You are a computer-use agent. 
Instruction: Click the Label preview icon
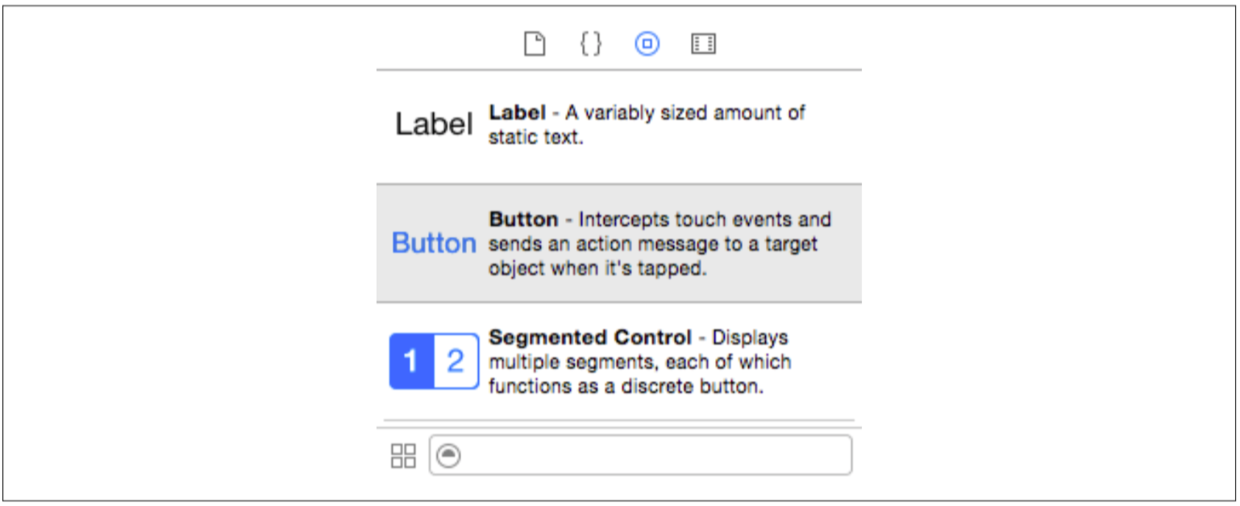[433, 125]
